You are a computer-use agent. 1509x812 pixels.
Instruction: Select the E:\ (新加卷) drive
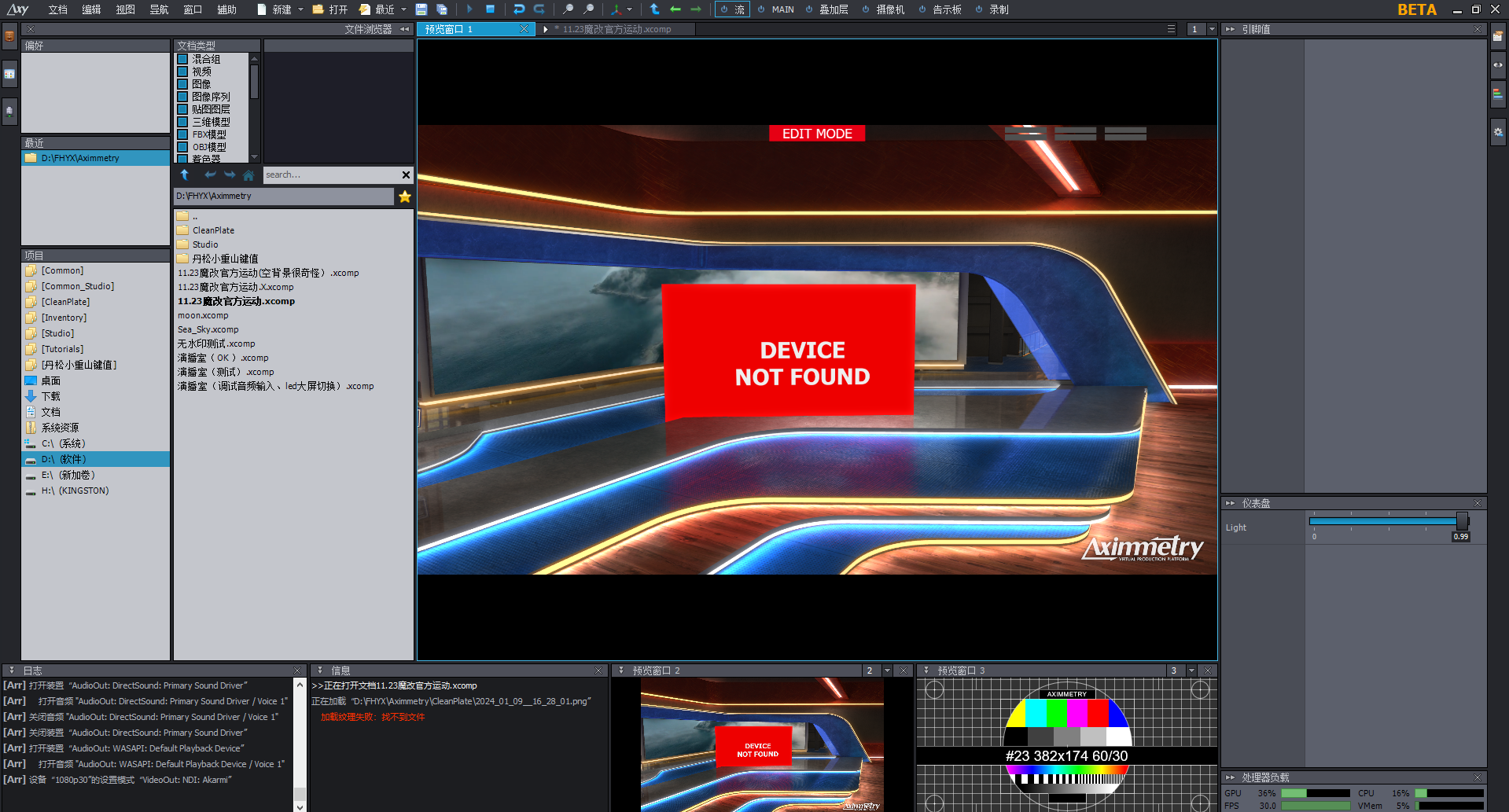pos(60,475)
